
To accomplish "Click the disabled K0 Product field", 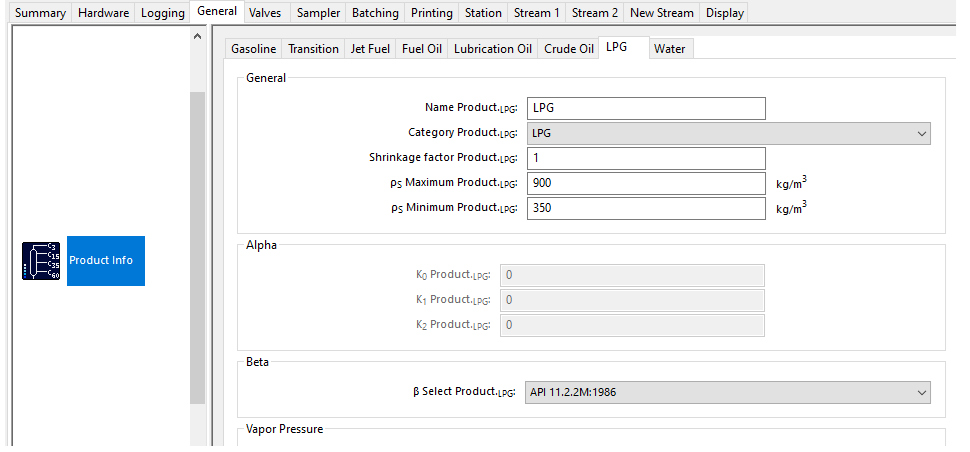I will (632, 275).
